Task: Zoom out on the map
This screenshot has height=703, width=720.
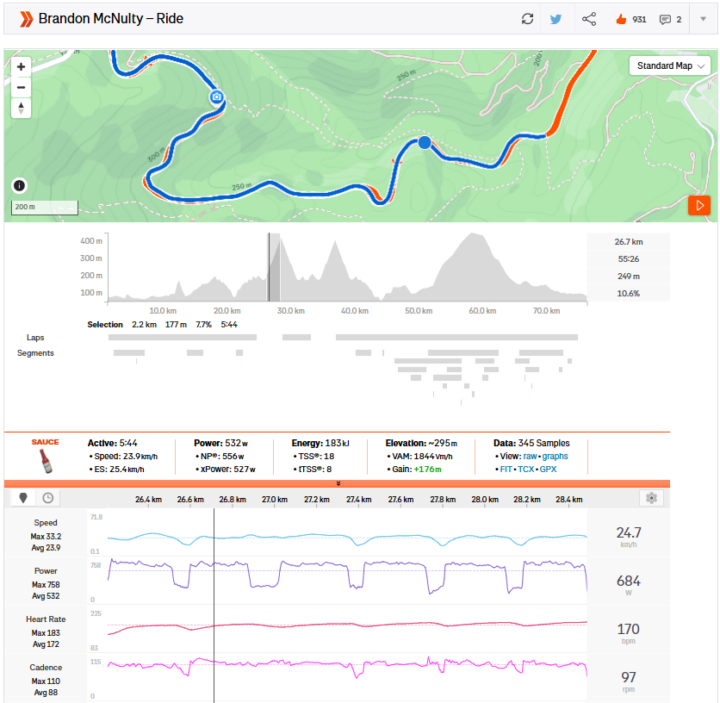Action: click(x=22, y=86)
